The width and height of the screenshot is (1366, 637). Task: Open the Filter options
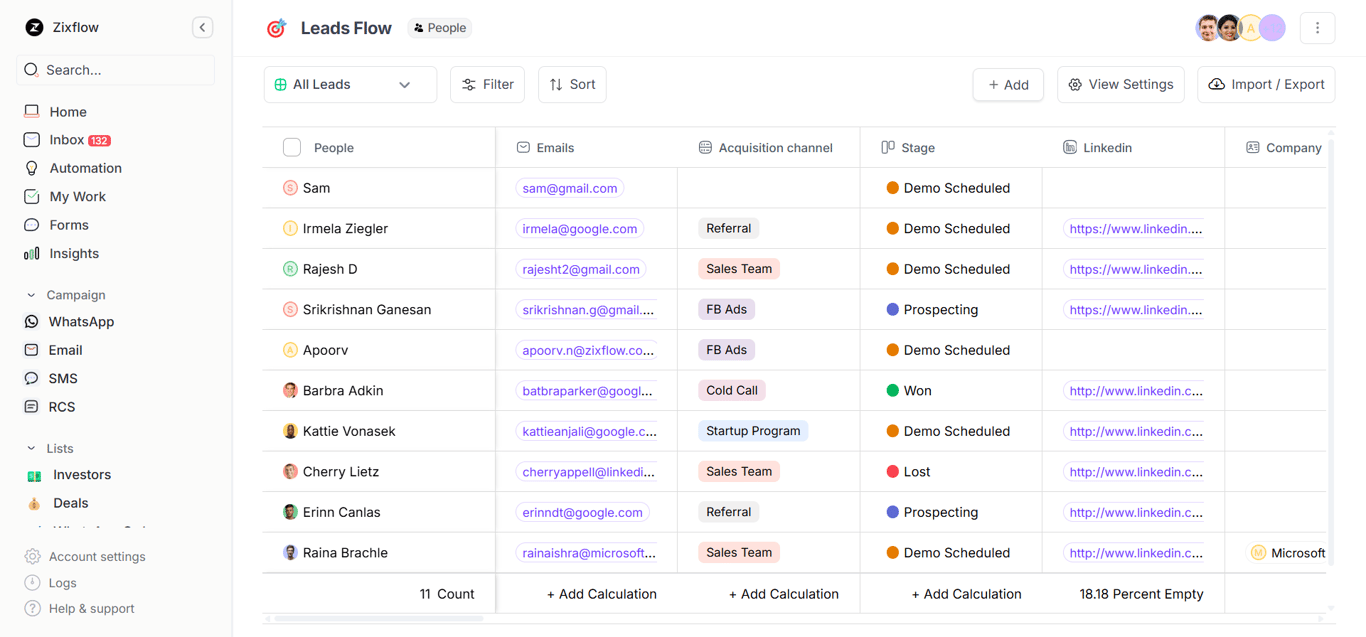click(x=487, y=84)
